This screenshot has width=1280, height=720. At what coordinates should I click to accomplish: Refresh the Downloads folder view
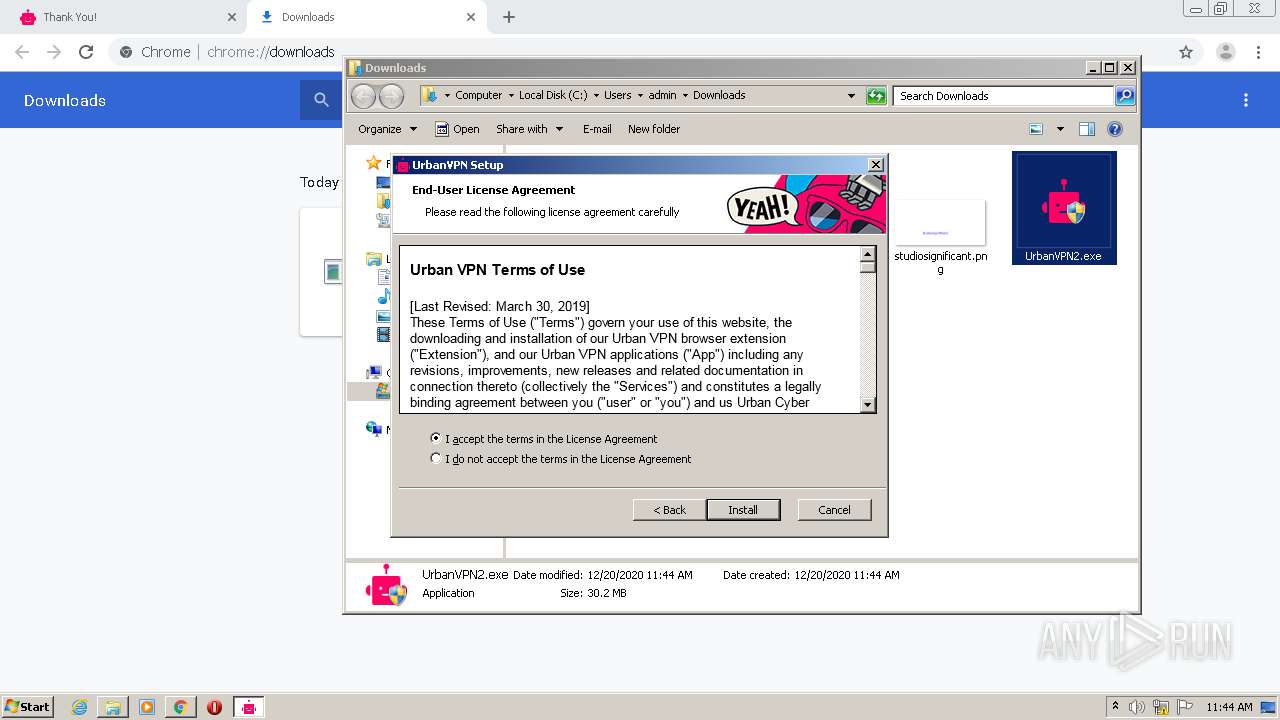pyautogui.click(x=876, y=96)
